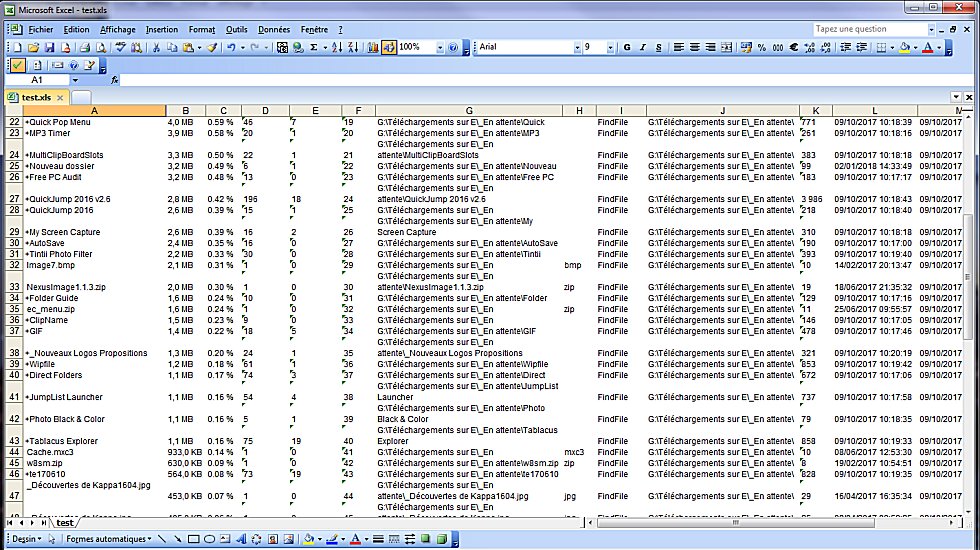Viewport: 980px width, 550px height.
Task: Copy the selection from the standard toolbar
Action: tap(172, 48)
